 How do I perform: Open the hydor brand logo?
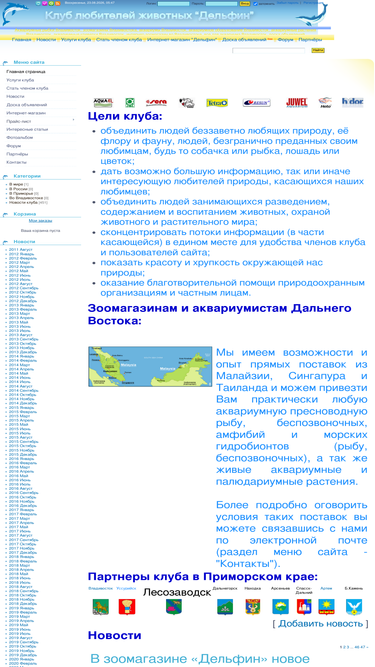click(x=352, y=102)
